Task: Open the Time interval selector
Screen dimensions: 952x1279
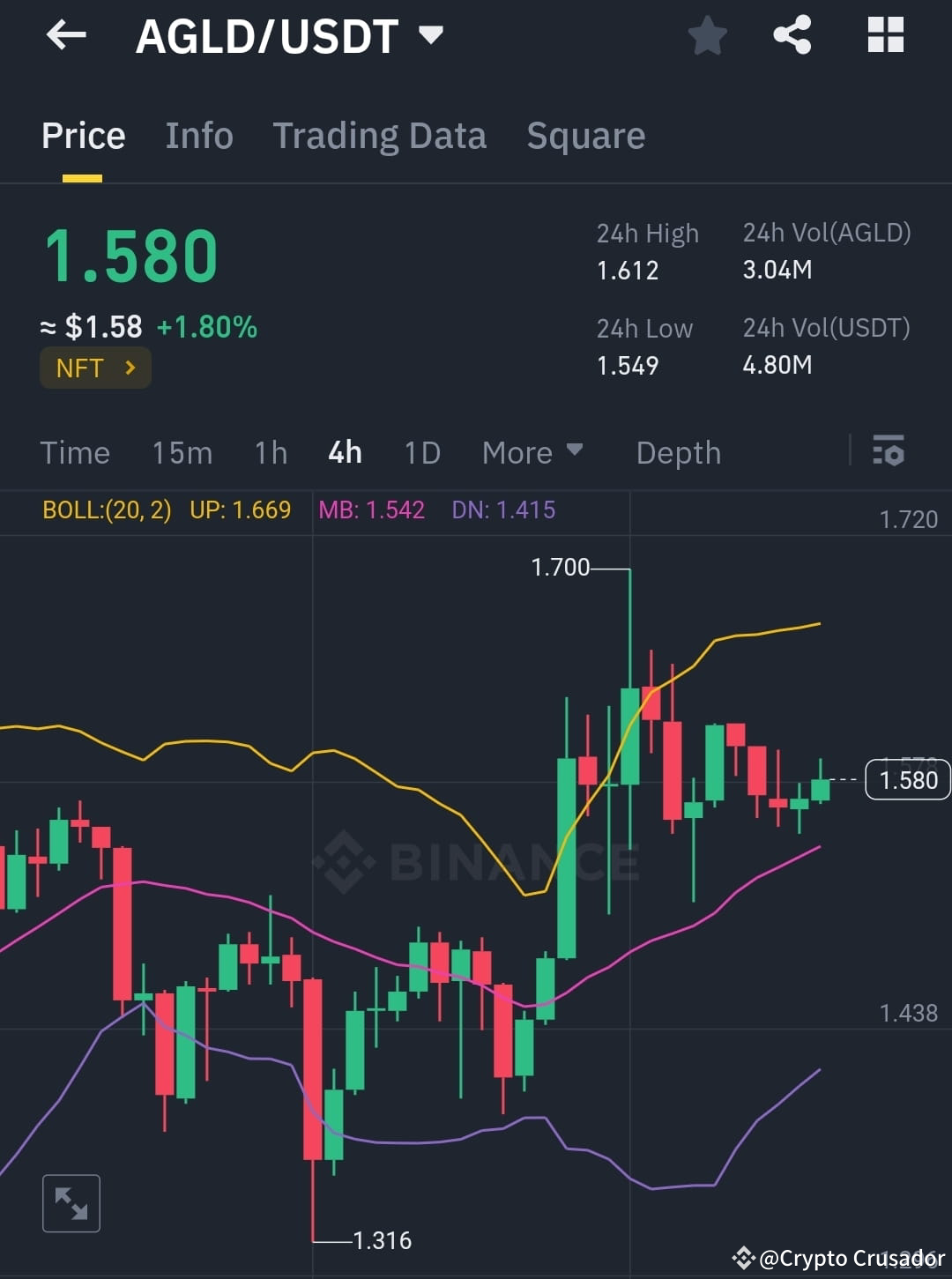Action: pos(75,452)
